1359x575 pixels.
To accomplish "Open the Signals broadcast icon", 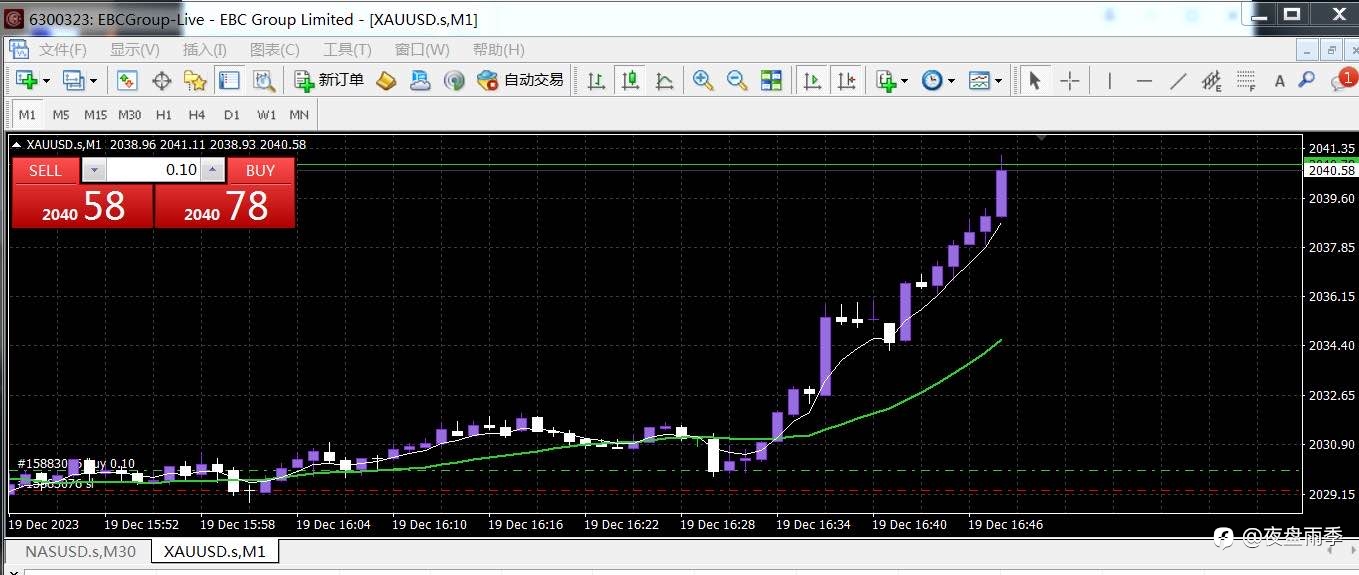I will click(x=454, y=81).
